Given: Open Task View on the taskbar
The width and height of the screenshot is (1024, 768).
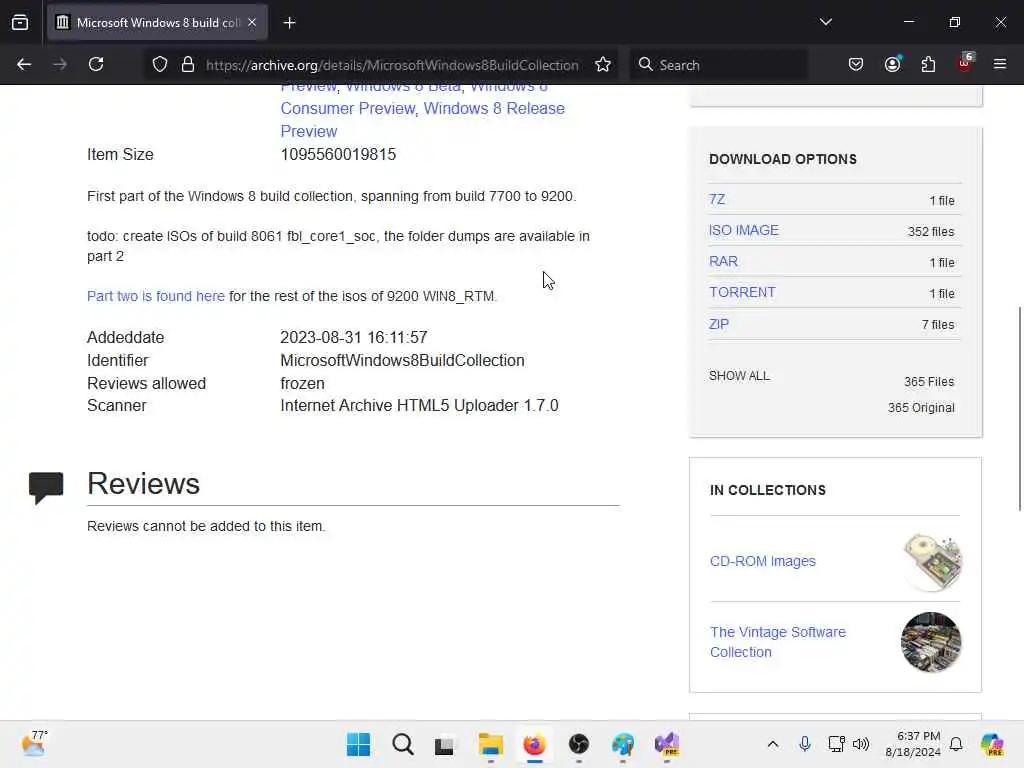Looking at the screenshot, I should (445, 744).
